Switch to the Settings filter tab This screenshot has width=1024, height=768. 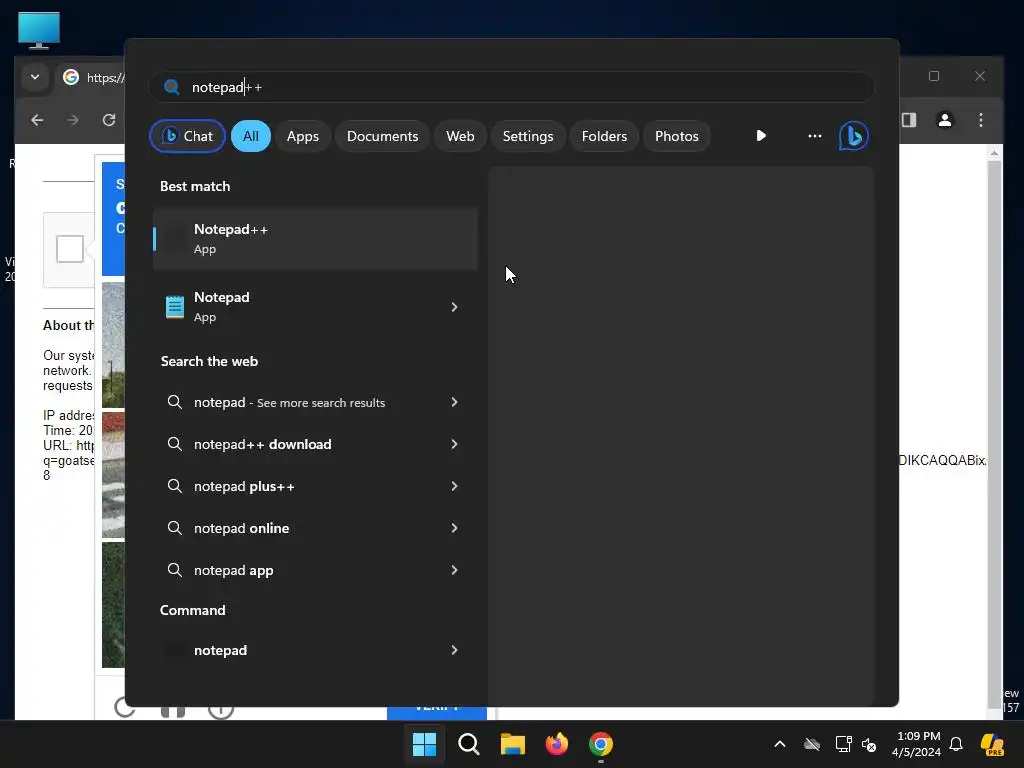[528, 136]
